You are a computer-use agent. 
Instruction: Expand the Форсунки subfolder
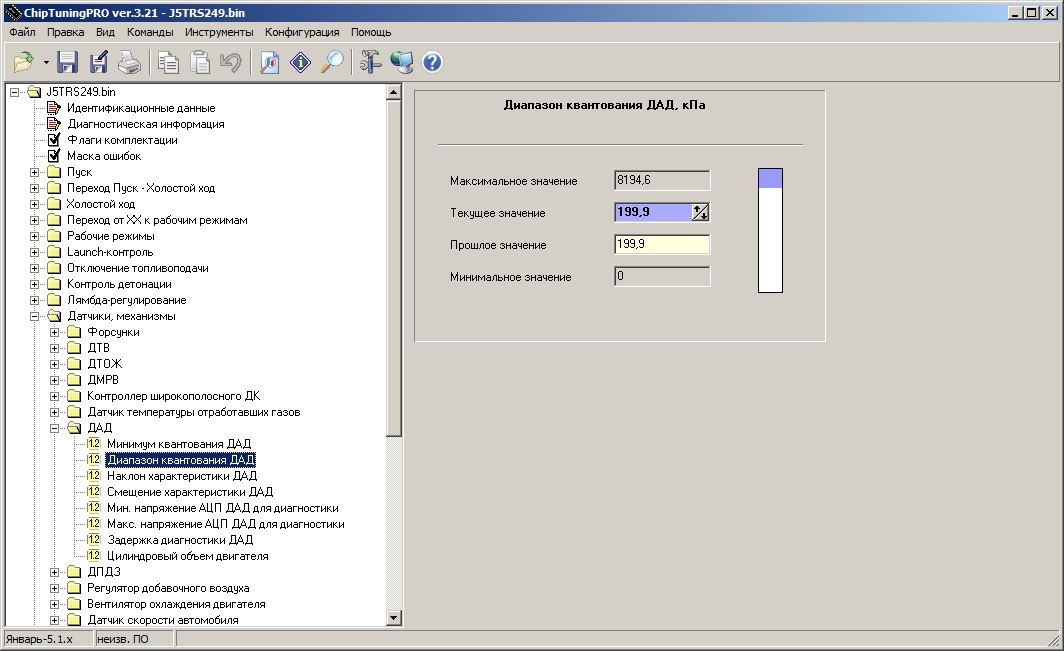point(55,332)
